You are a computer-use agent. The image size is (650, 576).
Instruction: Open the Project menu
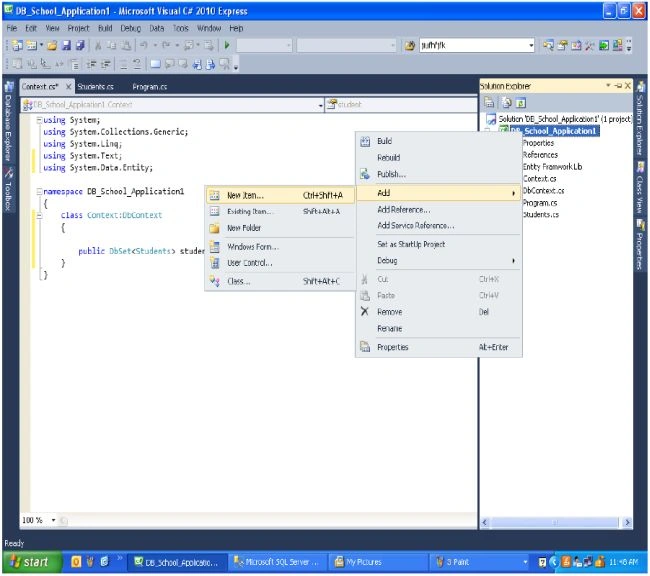pos(78,28)
